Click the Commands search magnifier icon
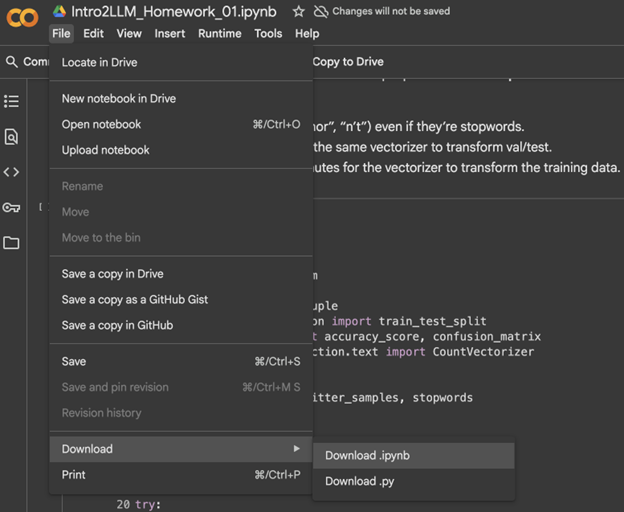624x512 pixels. (x=12, y=62)
